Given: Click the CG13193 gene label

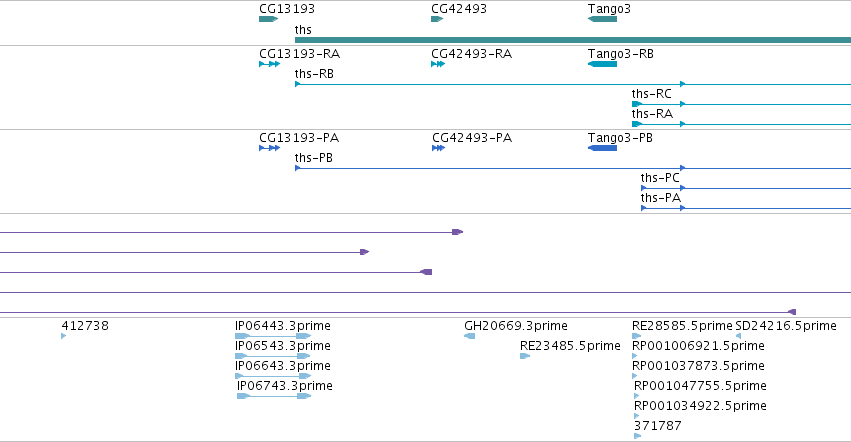Looking at the screenshot, I should point(287,9).
